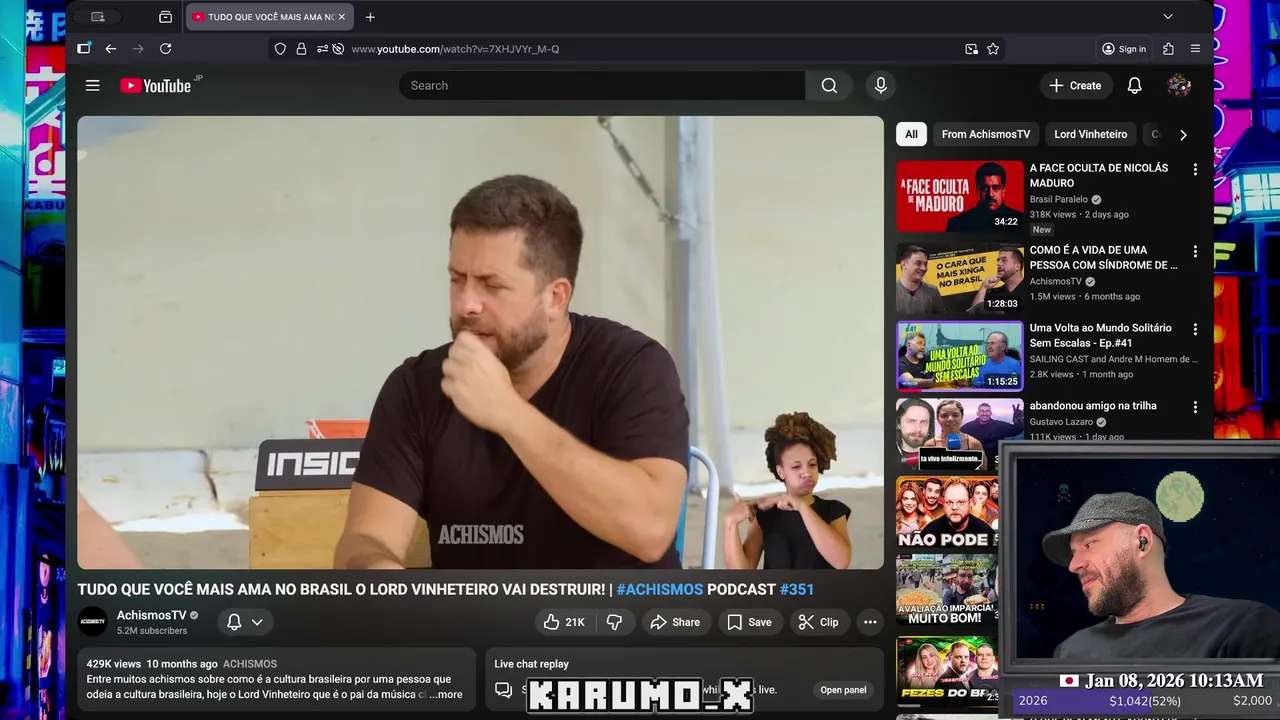This screenshot has height=720, width=1280.
Task: Open the abandonou amigo na trilha title
Action: click(x=1093, y=406)
